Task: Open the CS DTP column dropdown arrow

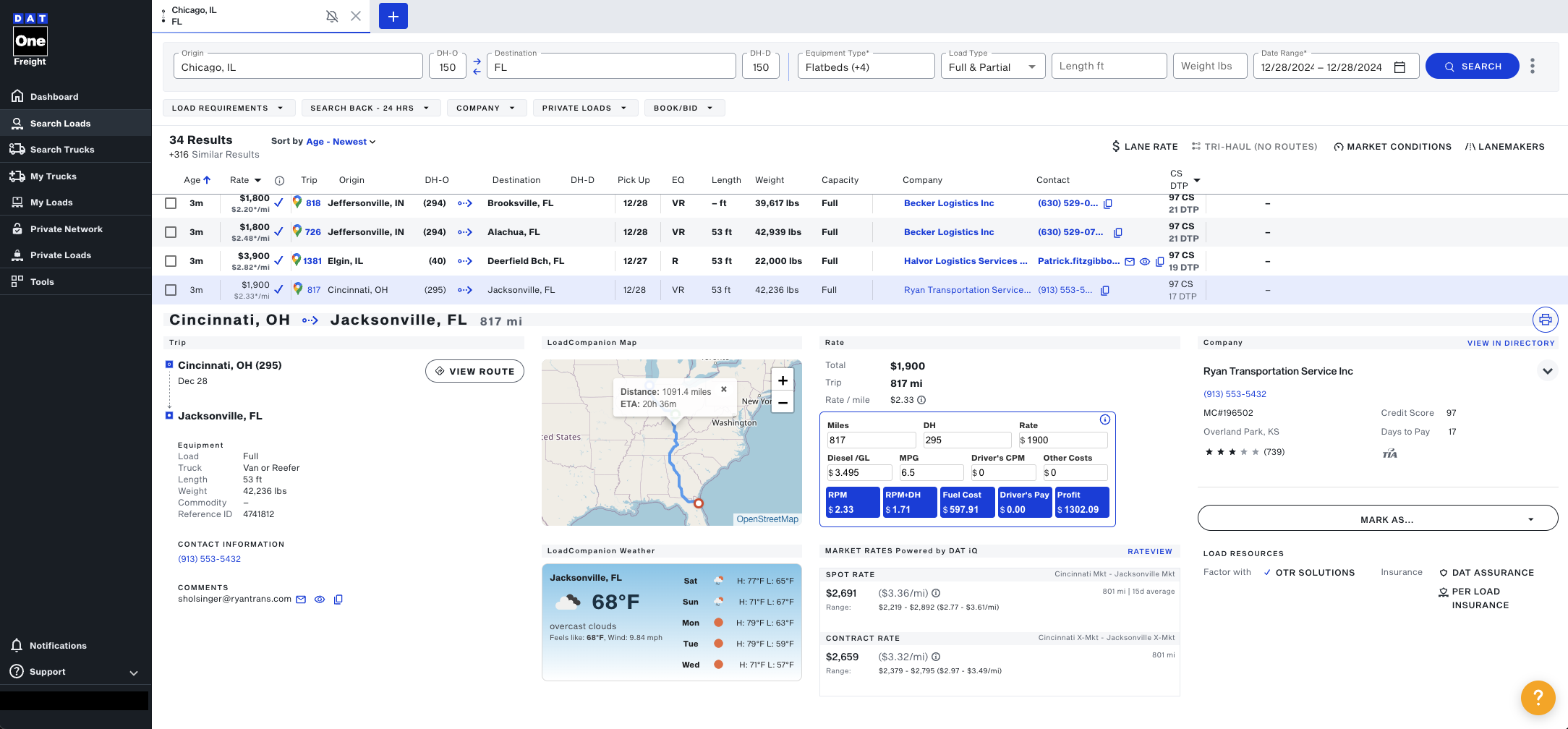Action: [1197, 180]
